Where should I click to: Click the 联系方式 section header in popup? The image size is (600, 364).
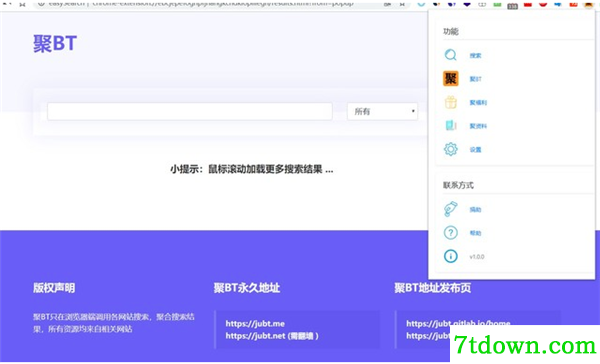pos(458,185)
